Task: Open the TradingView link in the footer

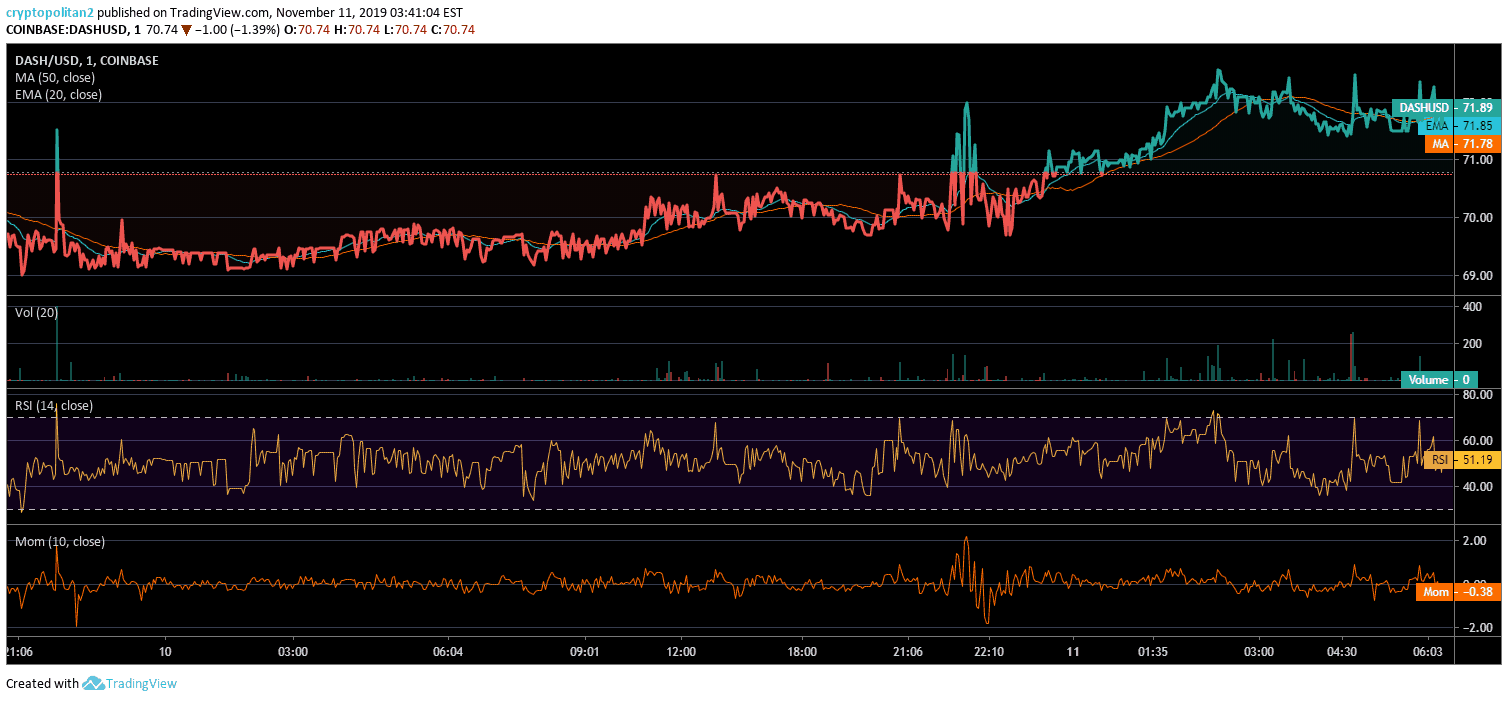Action: tap(142, 684)
